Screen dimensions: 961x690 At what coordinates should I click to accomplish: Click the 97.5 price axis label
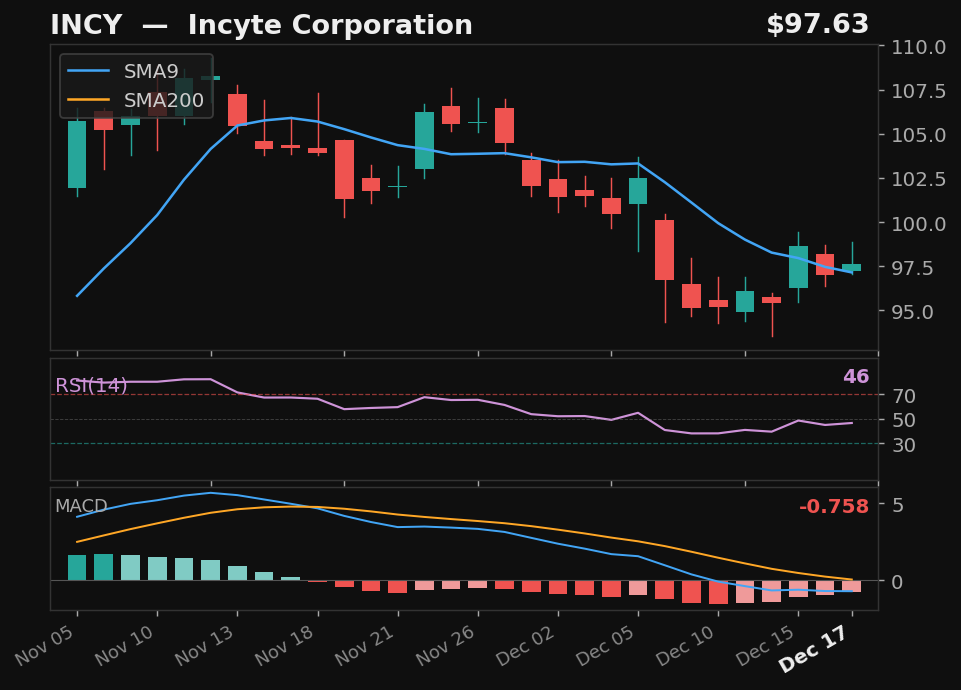(x=913, y=268)
